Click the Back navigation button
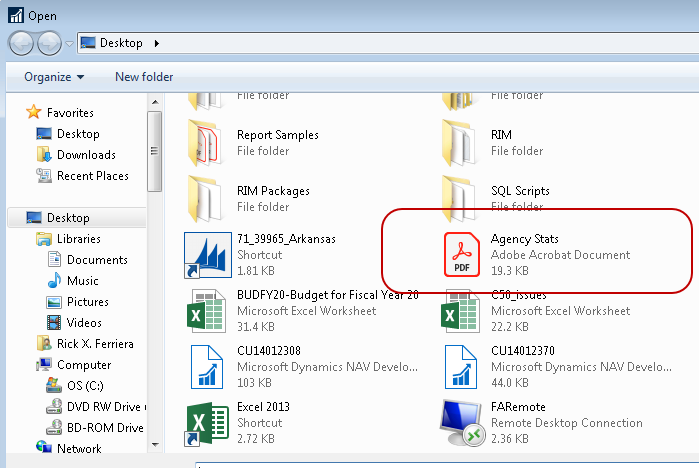 [x=21, y=43]
